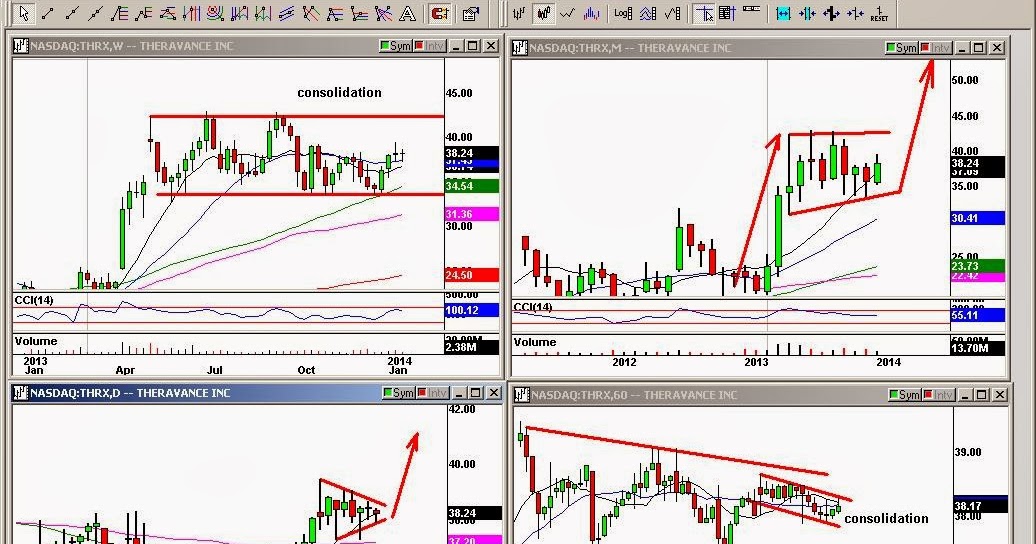This screenshot has width=1036, height=544.
Task: Switch to bar chart style
Action: (519, 13)
